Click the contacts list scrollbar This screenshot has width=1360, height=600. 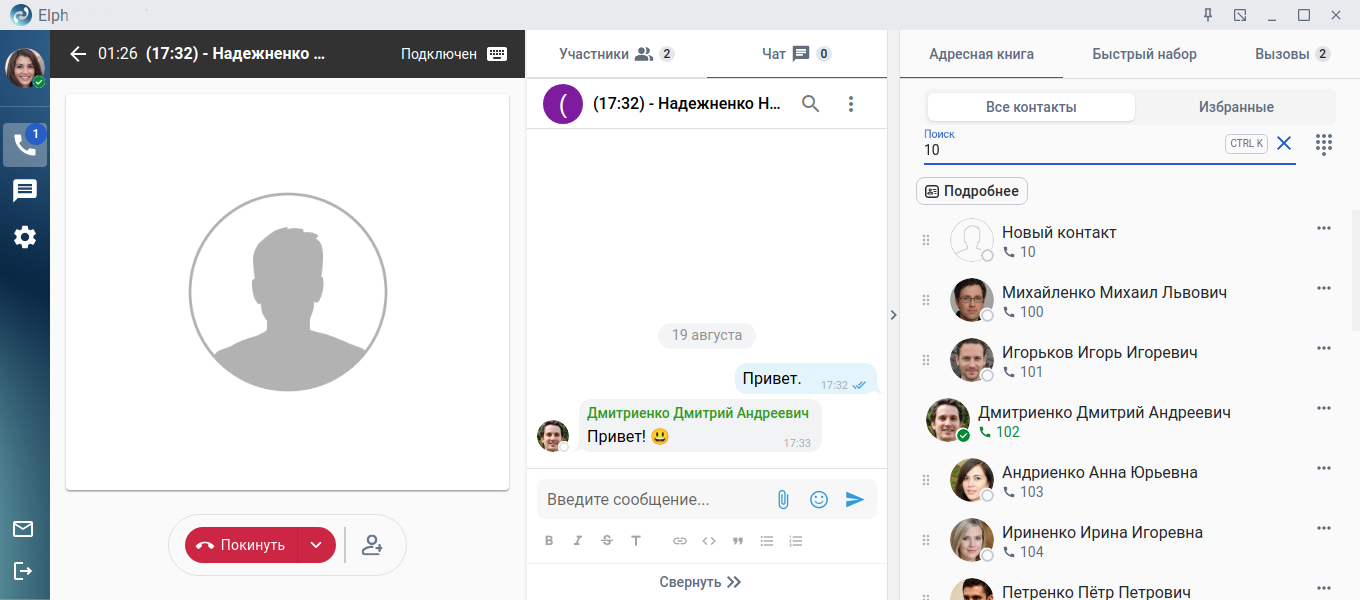(x=1355, y=270)
